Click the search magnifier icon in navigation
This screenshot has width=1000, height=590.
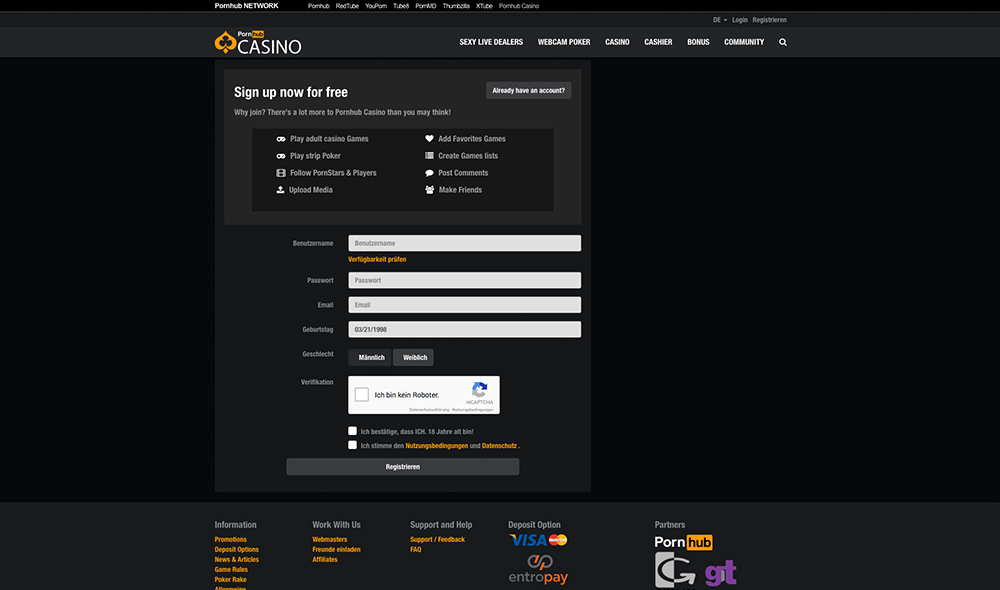tap(783, 43)
